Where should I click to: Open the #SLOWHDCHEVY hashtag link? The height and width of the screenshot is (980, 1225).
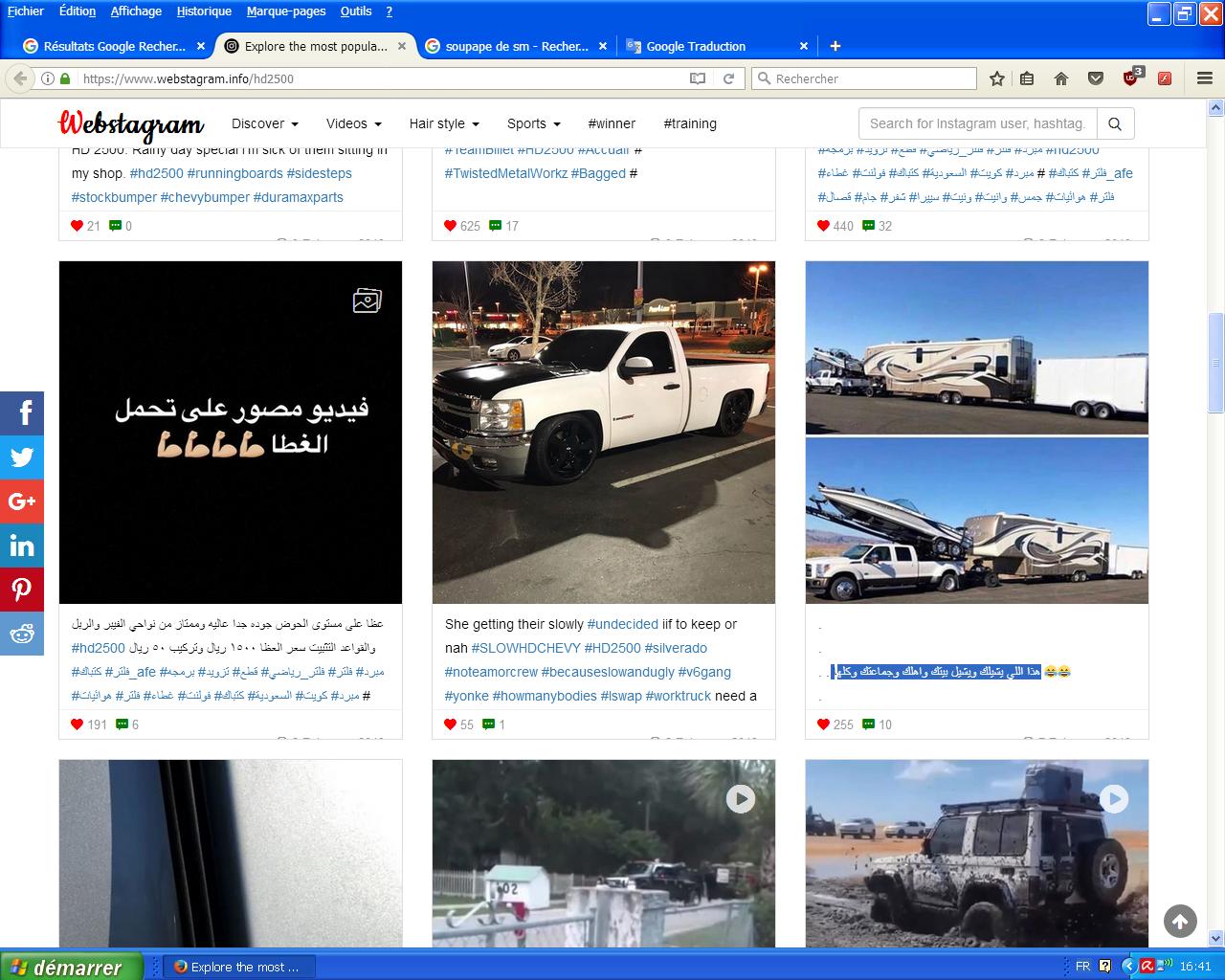[525, 648]
